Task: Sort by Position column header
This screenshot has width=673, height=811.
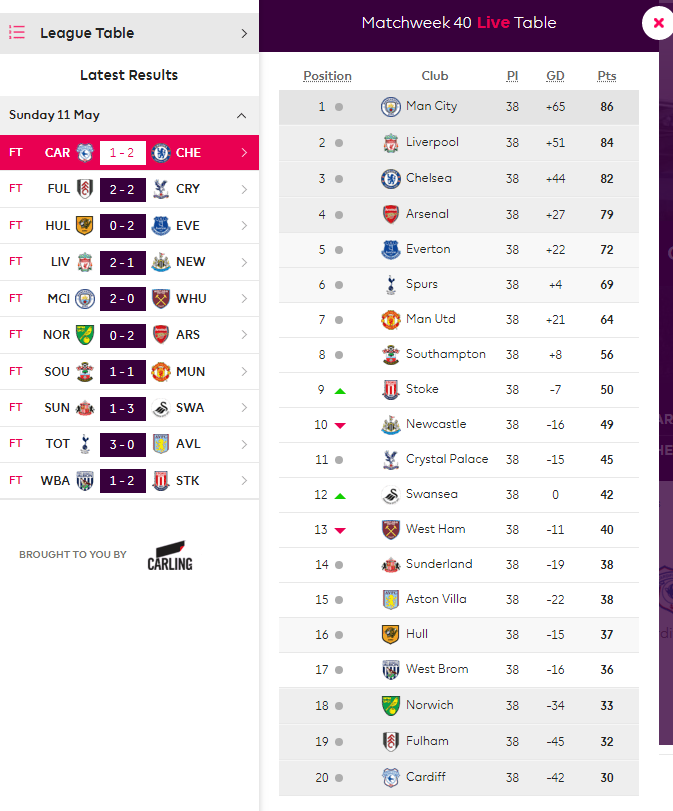Action: pos(327,76)
